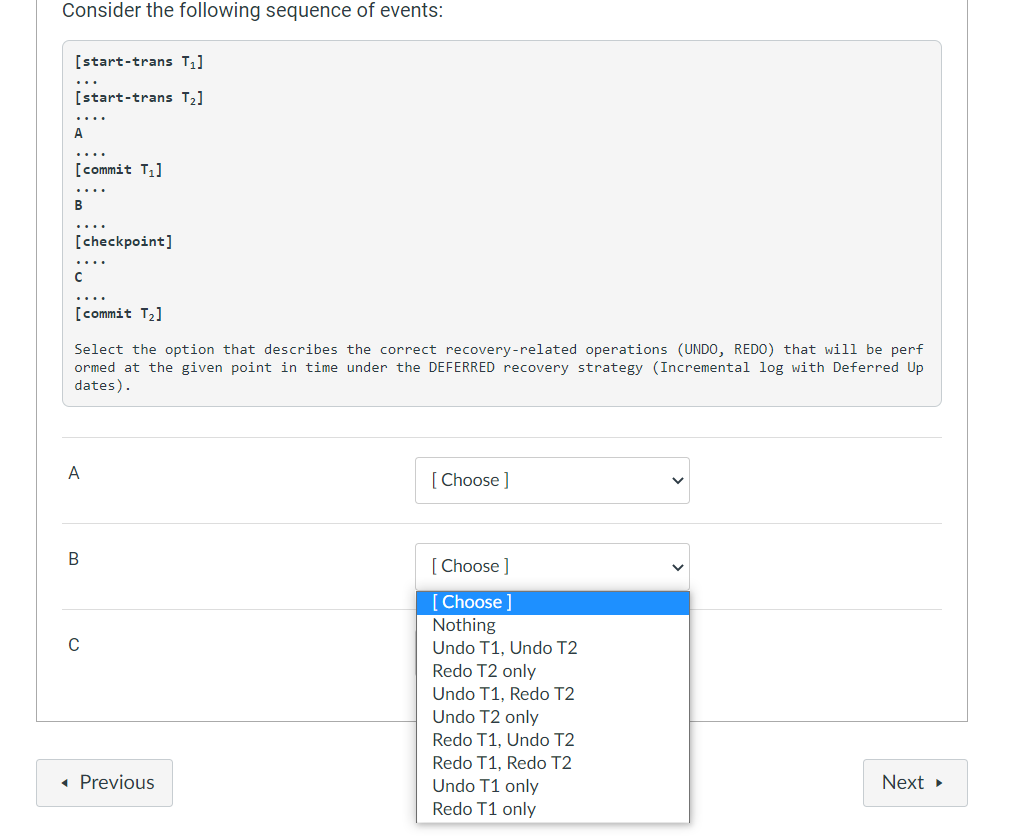Click the 'Select the option that describes' instruction text

498,367
